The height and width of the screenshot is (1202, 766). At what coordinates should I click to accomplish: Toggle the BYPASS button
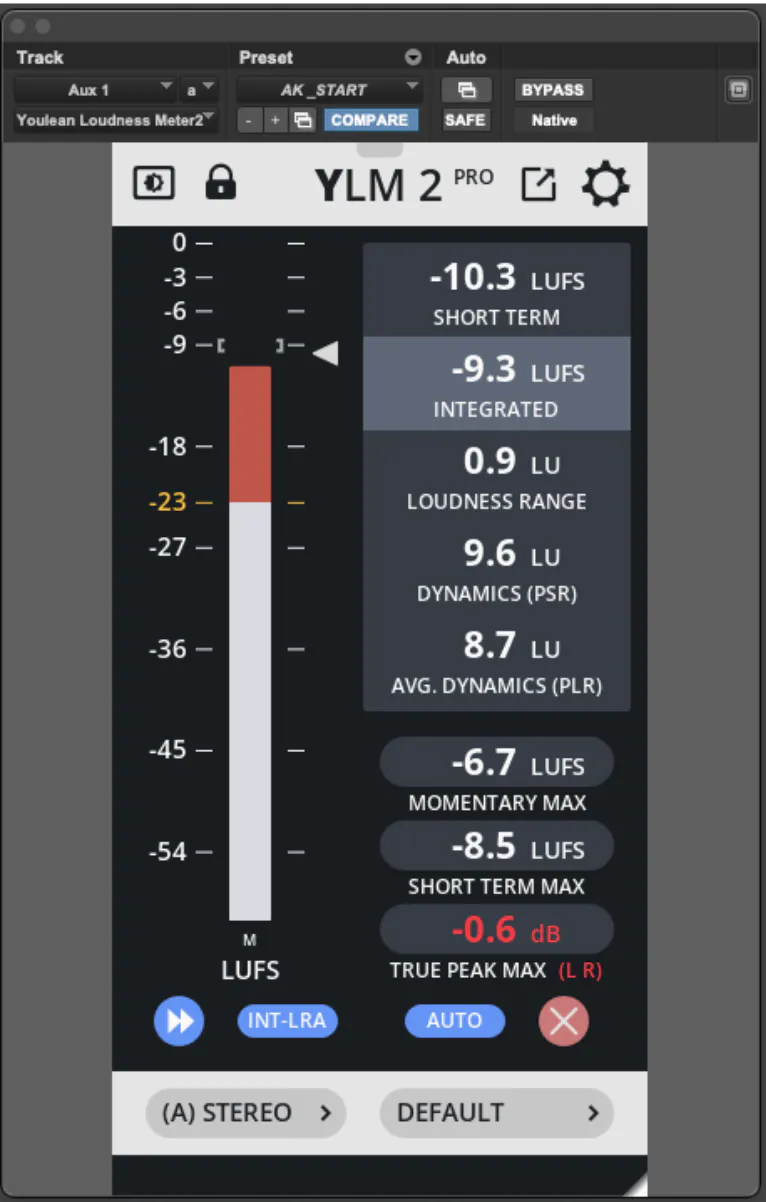click(553, 90)
